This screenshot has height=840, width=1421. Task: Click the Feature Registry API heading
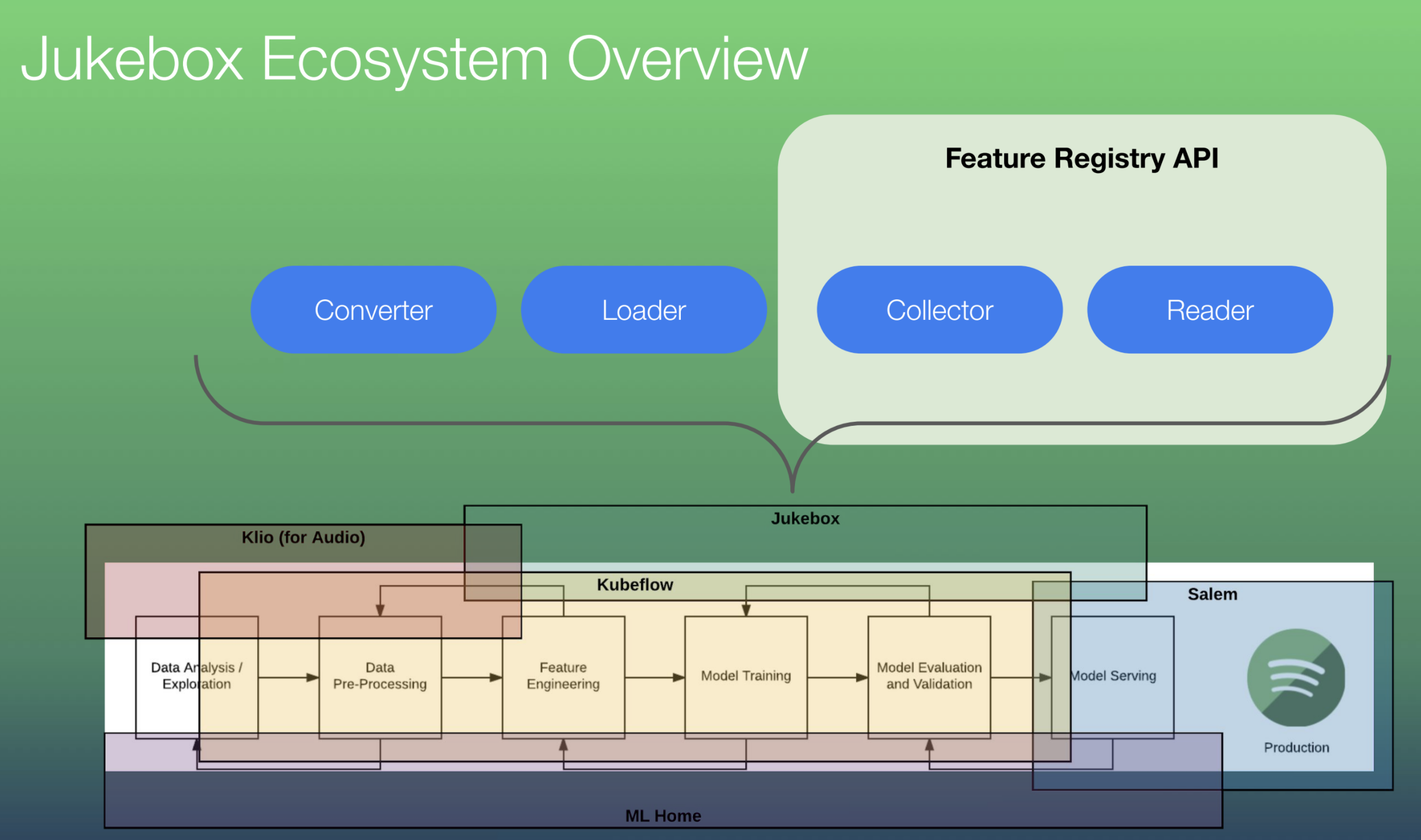[x=1082, y=158]
